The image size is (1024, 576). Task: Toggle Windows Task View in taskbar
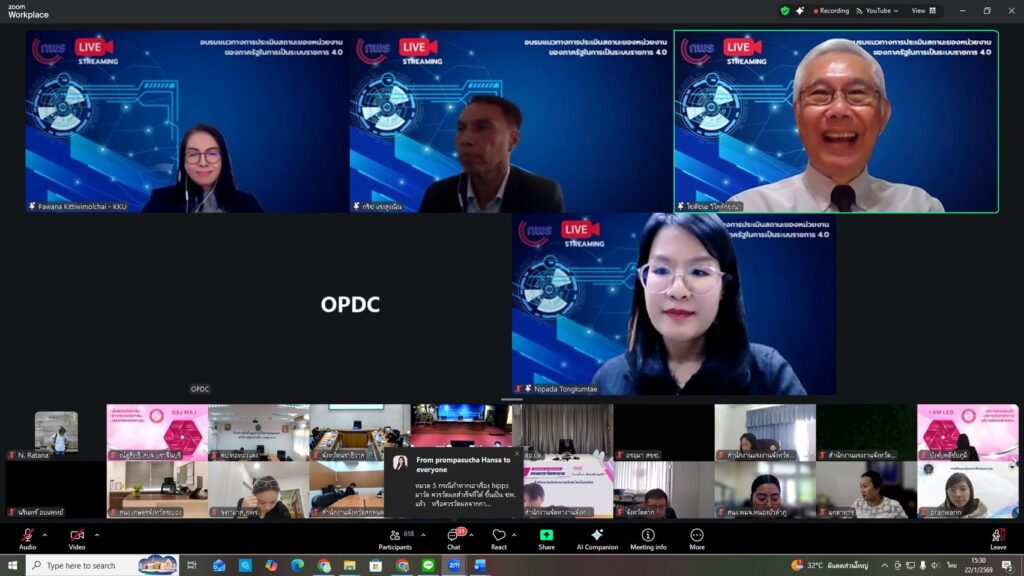tap(192, 565)
